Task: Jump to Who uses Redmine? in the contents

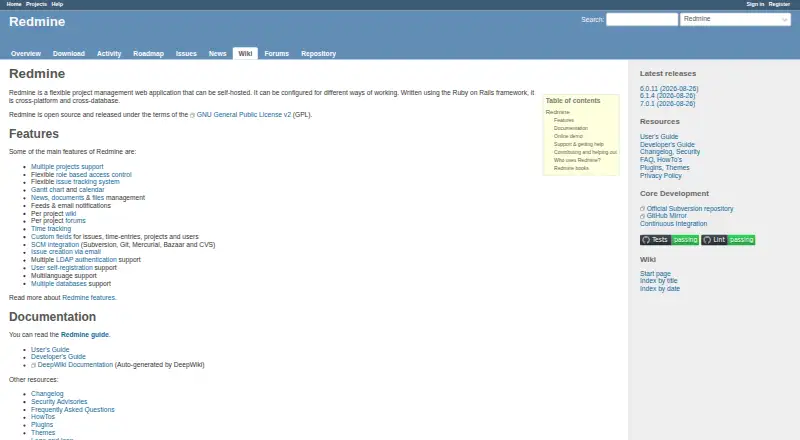Action: [577, 160]
